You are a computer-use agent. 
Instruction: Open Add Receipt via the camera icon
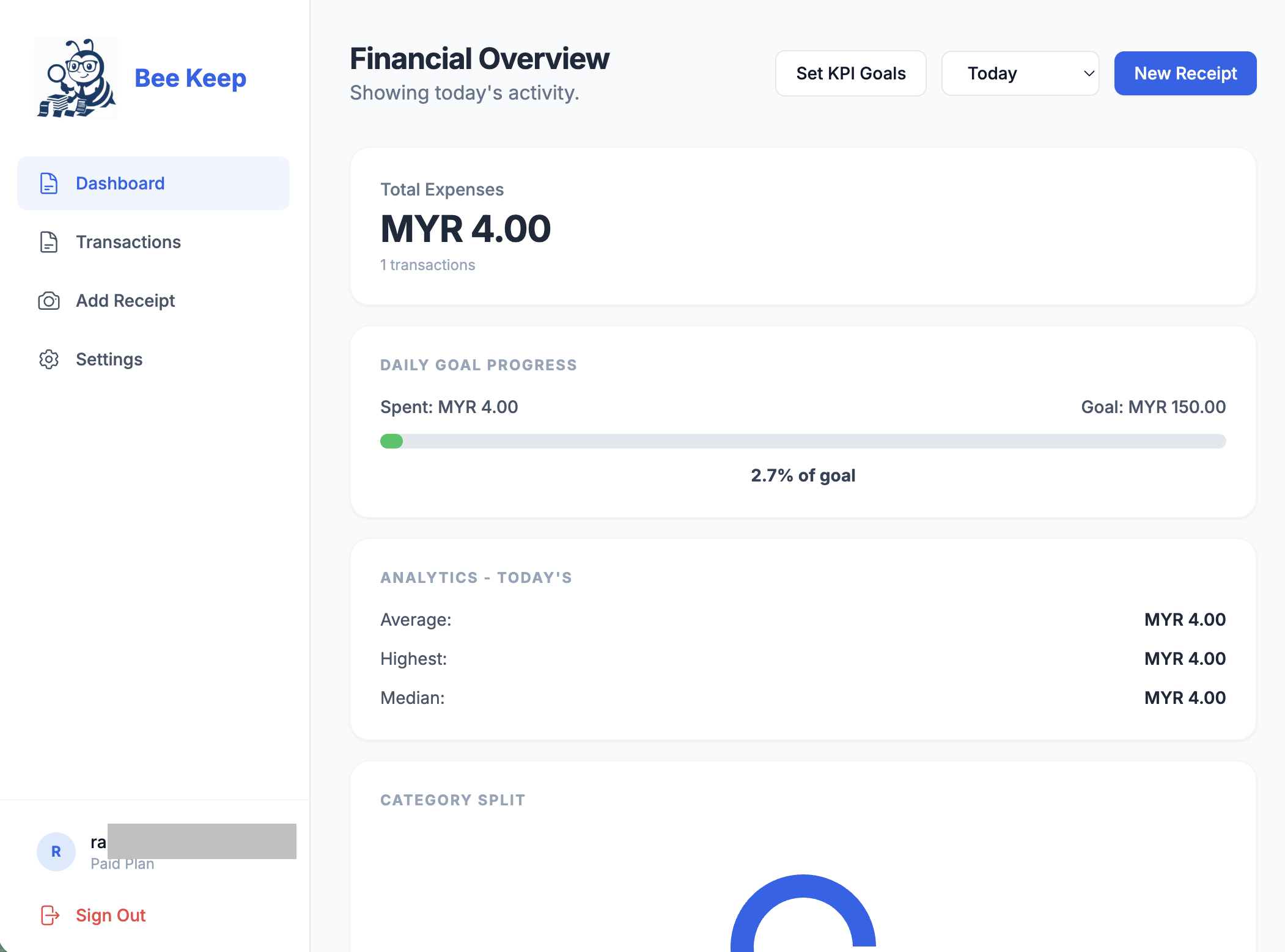[48, 301]
